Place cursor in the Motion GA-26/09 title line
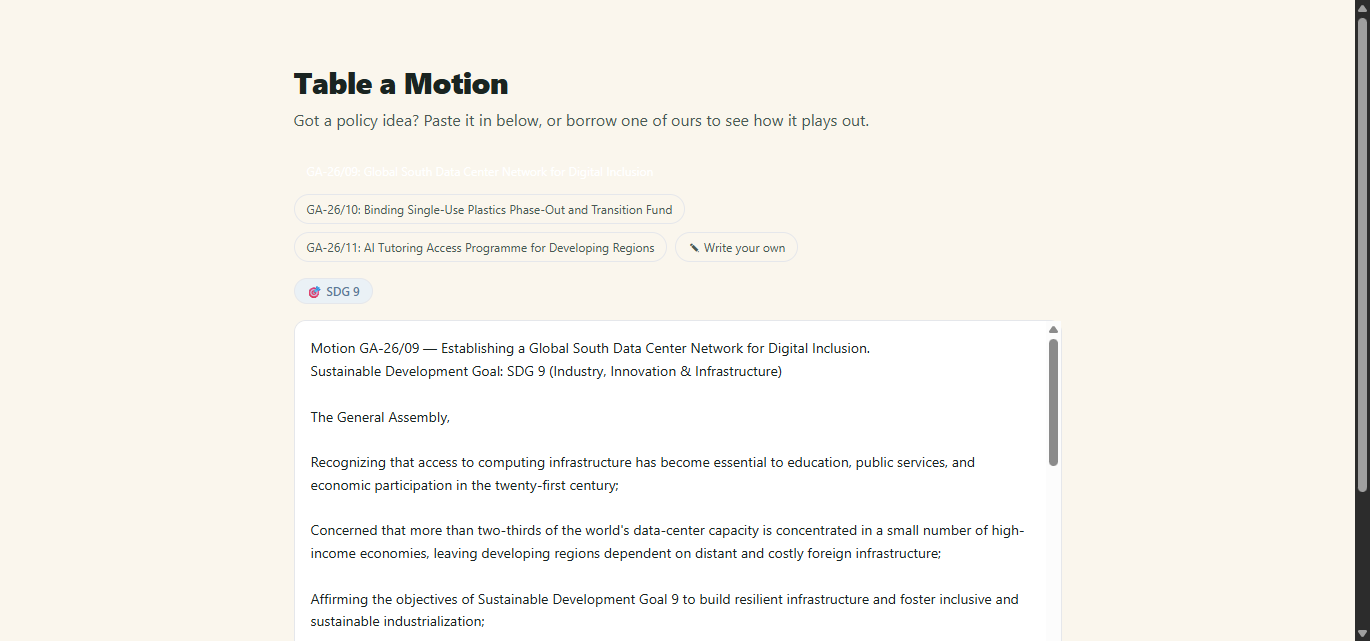1370x641 pixels. coord(590,349)
